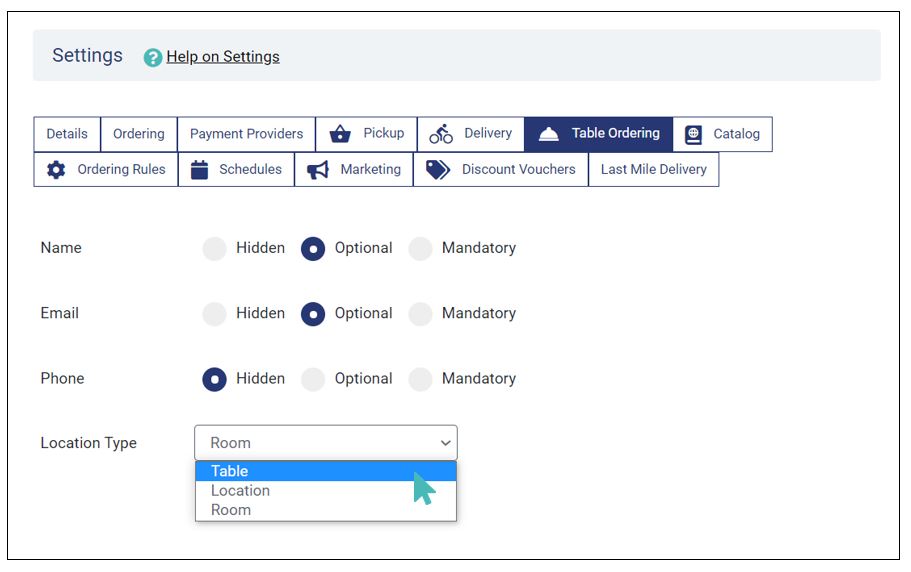Open the Payment Providers tab
Screen dimensions: 911x572
246,134
